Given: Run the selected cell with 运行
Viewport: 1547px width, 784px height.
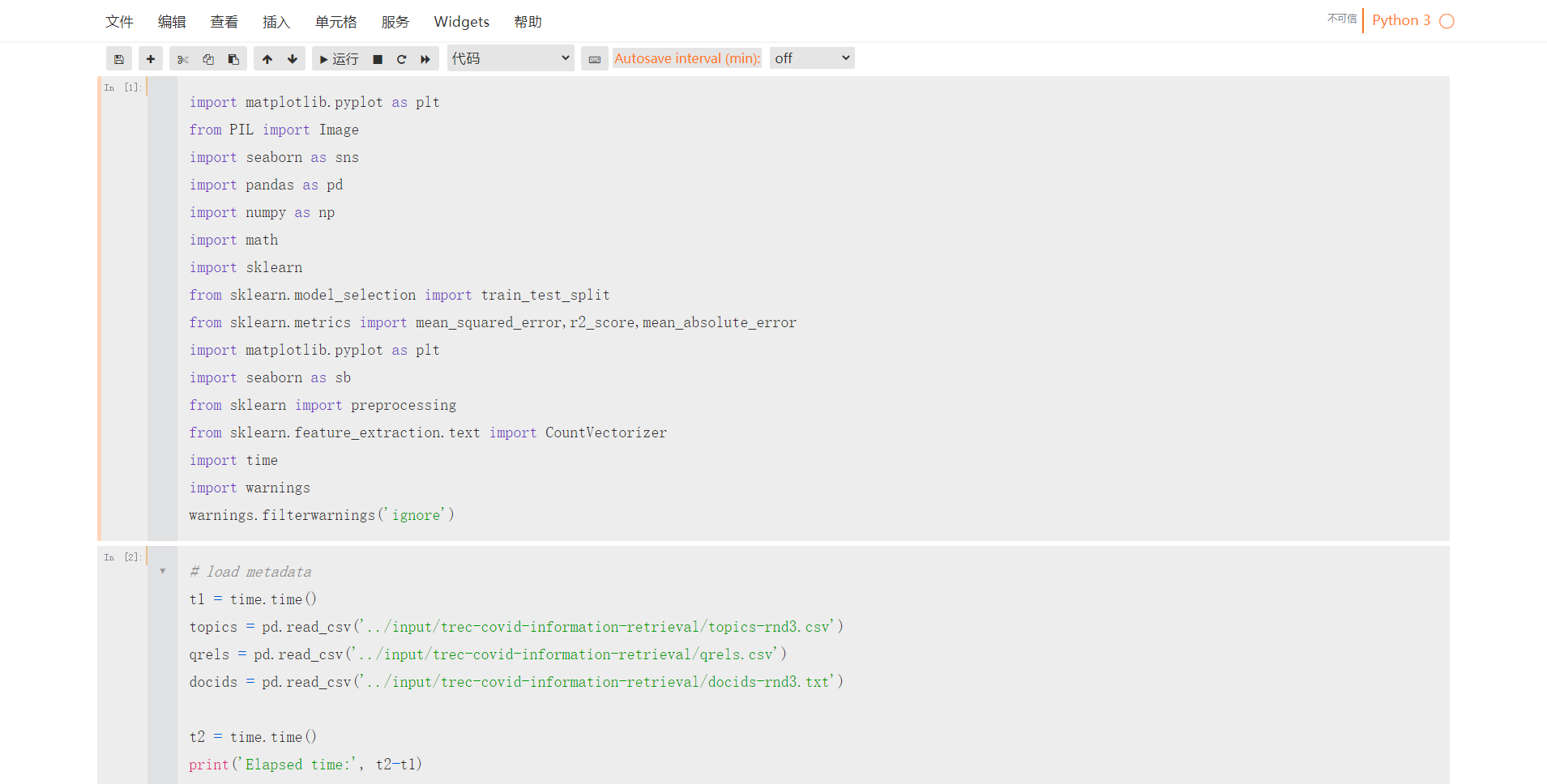Looking at the screenshot, I should click(338, 58).
